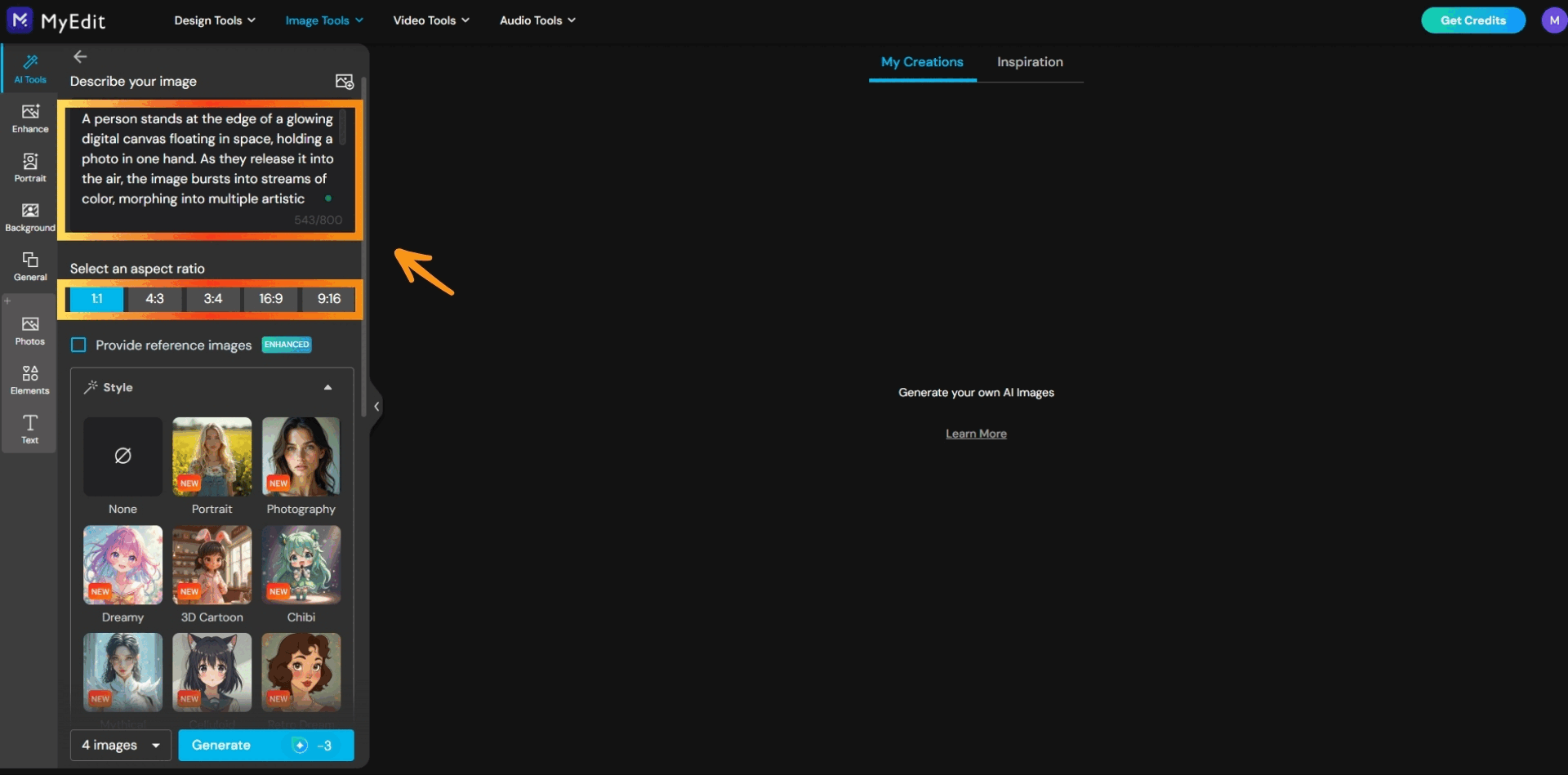Image resolution: width=1568 pixels, height=775 pixels.
Task: Select the curly-haired retro girl style thumbnail
Action: coord(301,672)
